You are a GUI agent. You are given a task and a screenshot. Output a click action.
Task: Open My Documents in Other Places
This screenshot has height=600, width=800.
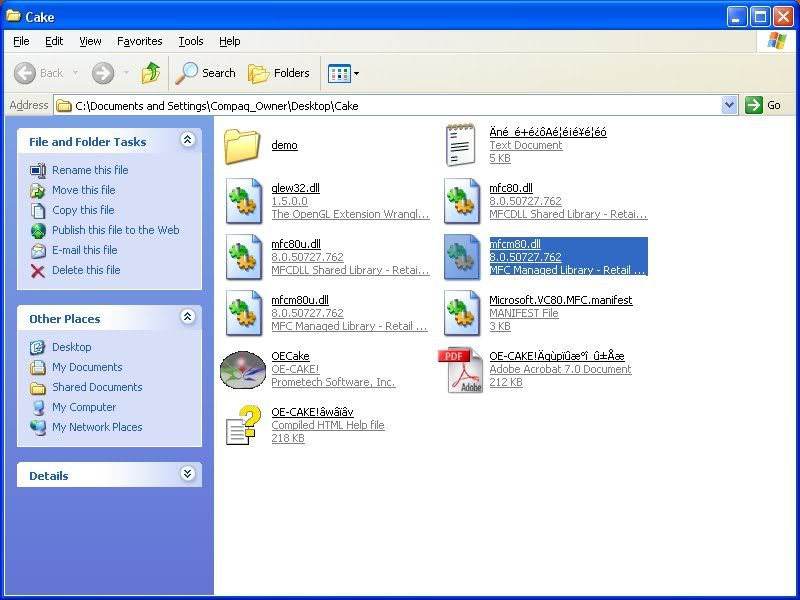click(x=87, y=367)
